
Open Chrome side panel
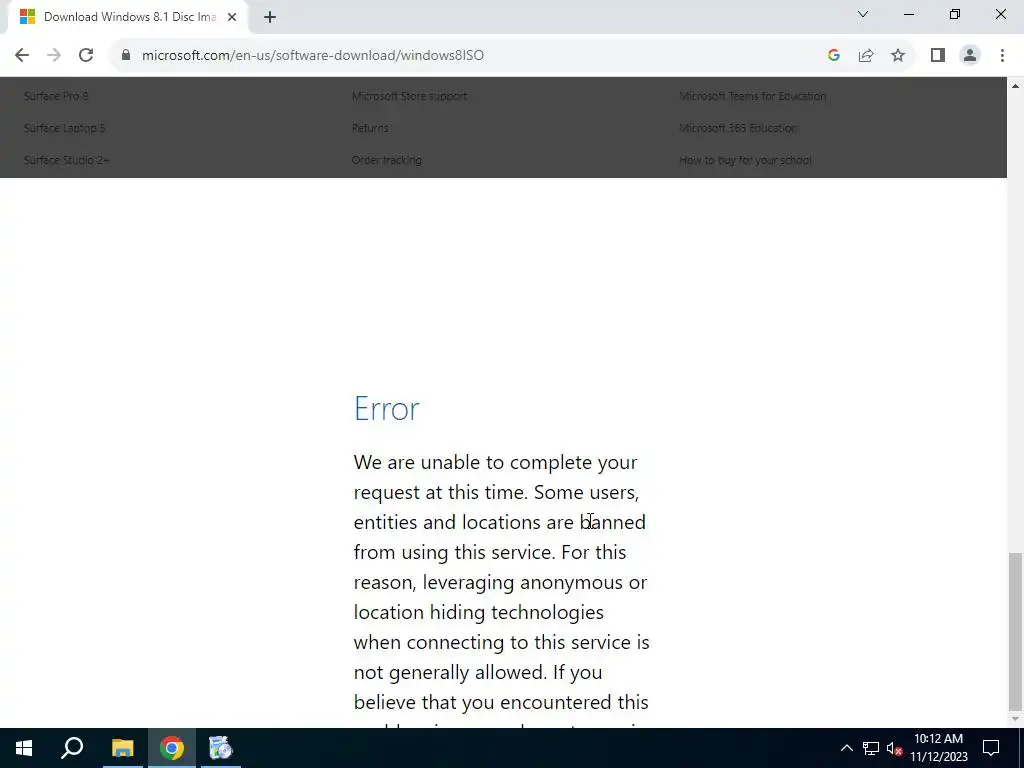click(938, 56)
